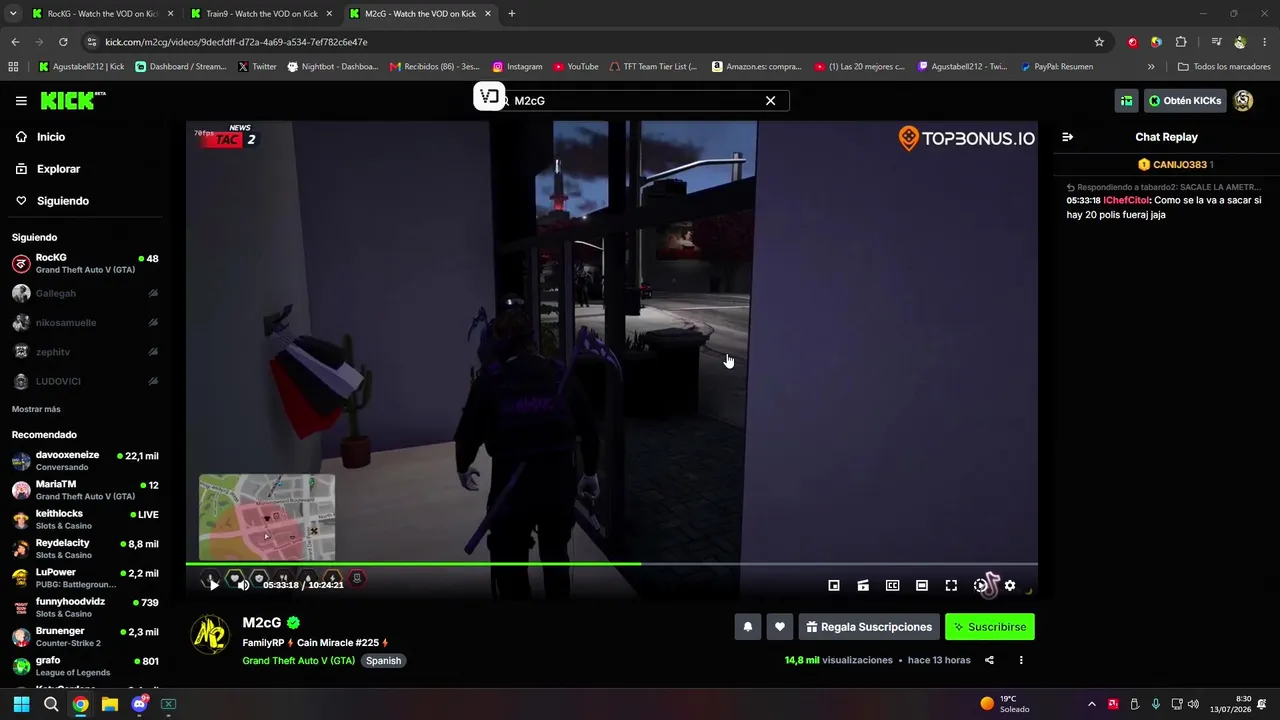Open grafo recommended channel
1280x720 pixels.
coord(85,666)
